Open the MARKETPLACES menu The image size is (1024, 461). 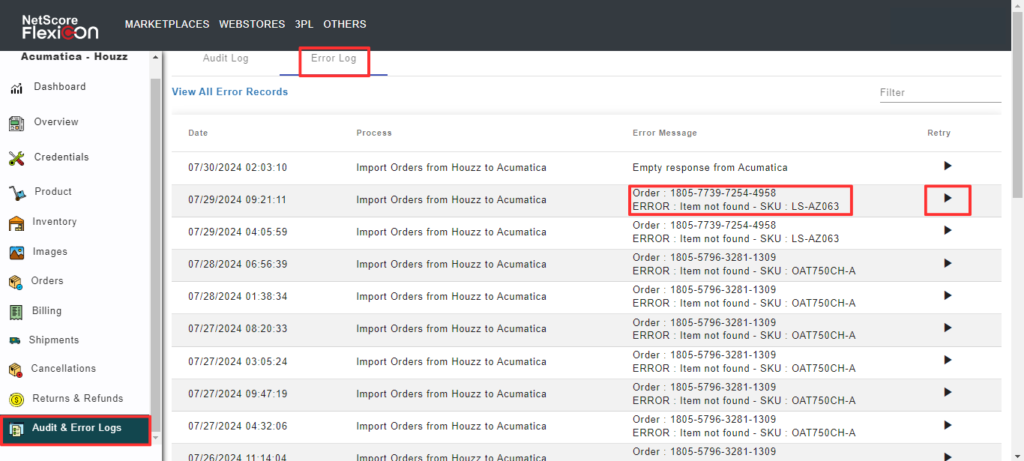click(165, 24)
